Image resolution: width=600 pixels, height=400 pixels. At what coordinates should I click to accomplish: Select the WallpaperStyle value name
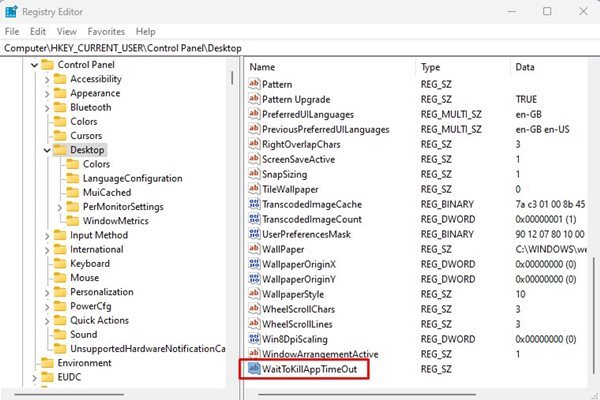293,294
